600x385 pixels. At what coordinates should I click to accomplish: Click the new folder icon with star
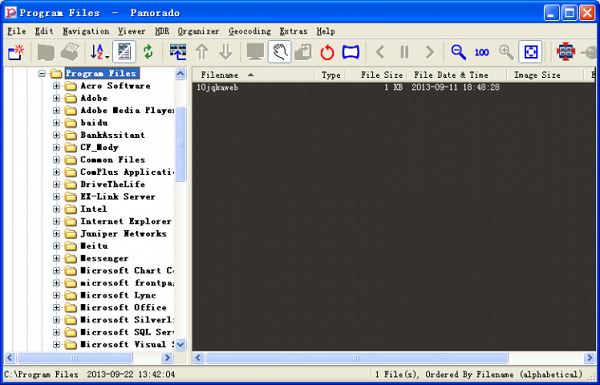click(x=16, y=52)
